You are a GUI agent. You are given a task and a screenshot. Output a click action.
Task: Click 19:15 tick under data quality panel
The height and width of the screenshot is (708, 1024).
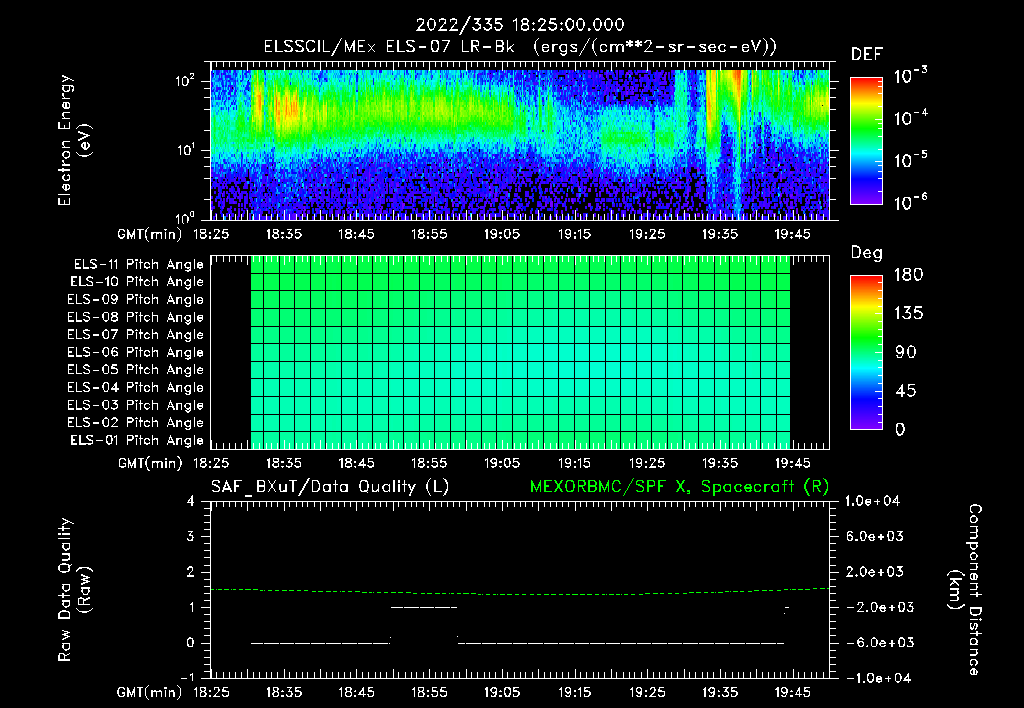point(575,692)
